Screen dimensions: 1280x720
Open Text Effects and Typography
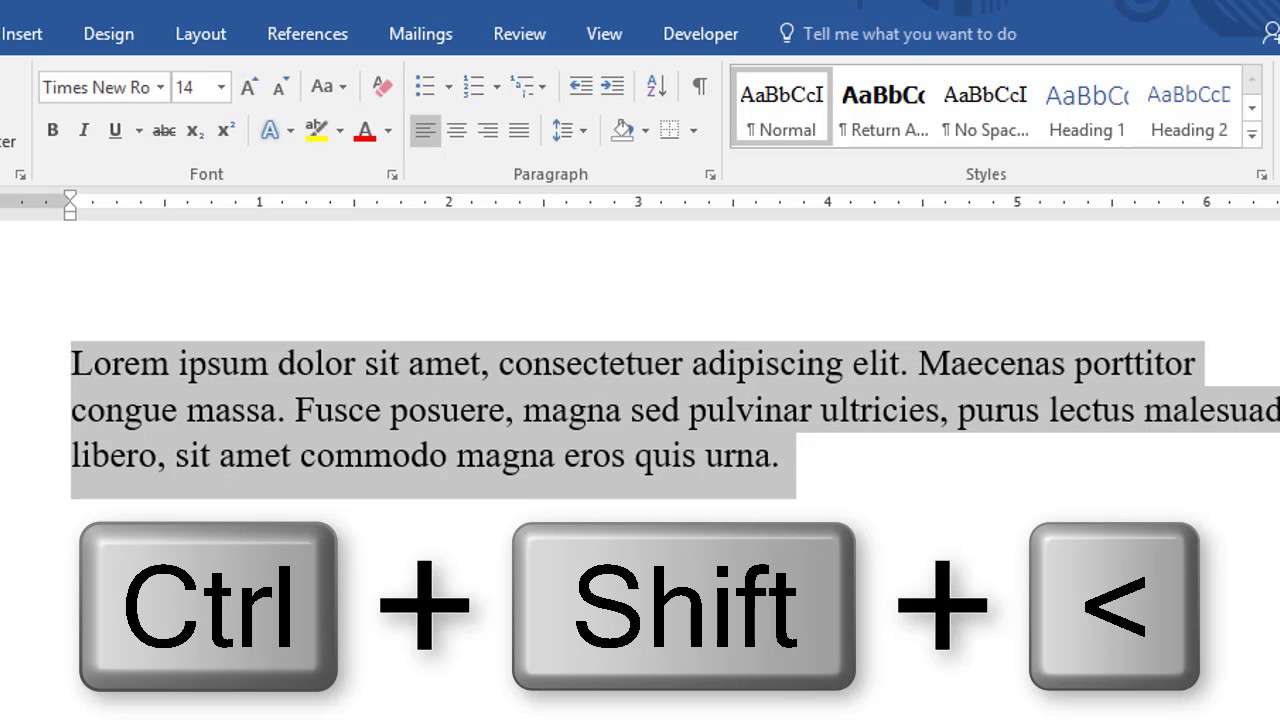(x=270, y=131)
